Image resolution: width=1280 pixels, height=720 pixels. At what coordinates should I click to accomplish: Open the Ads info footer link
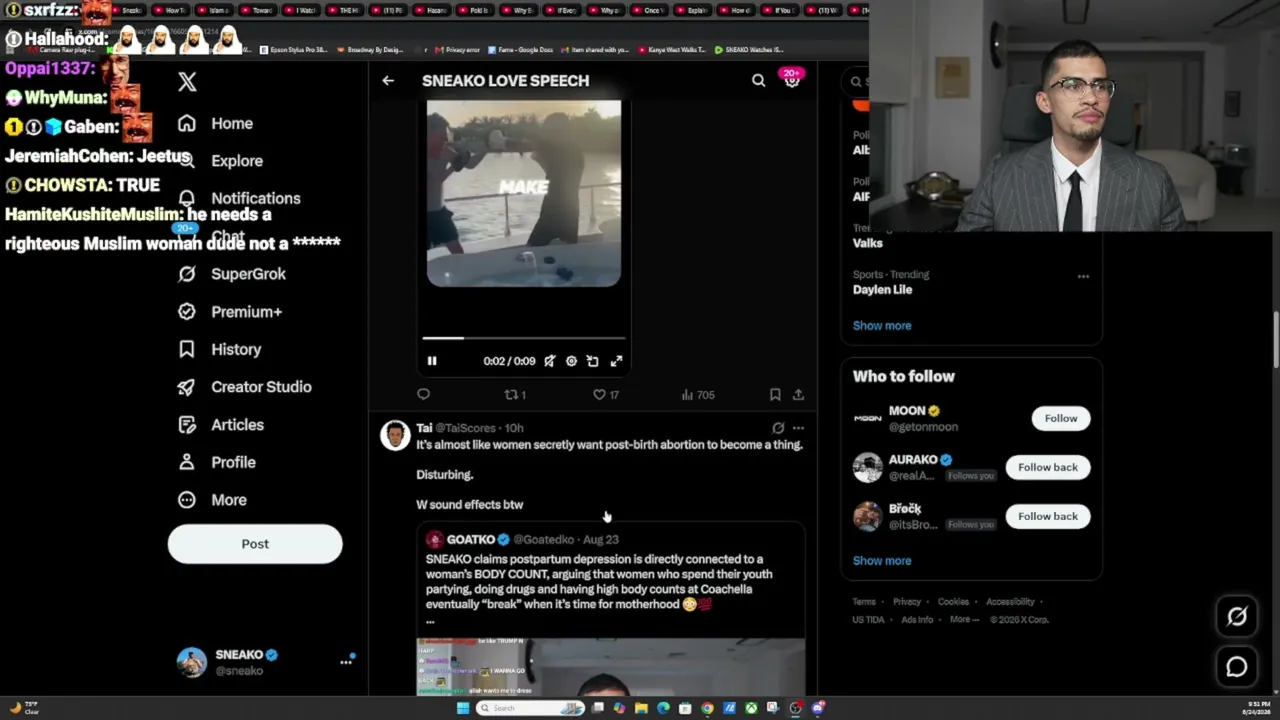click(x=917, y=620)
